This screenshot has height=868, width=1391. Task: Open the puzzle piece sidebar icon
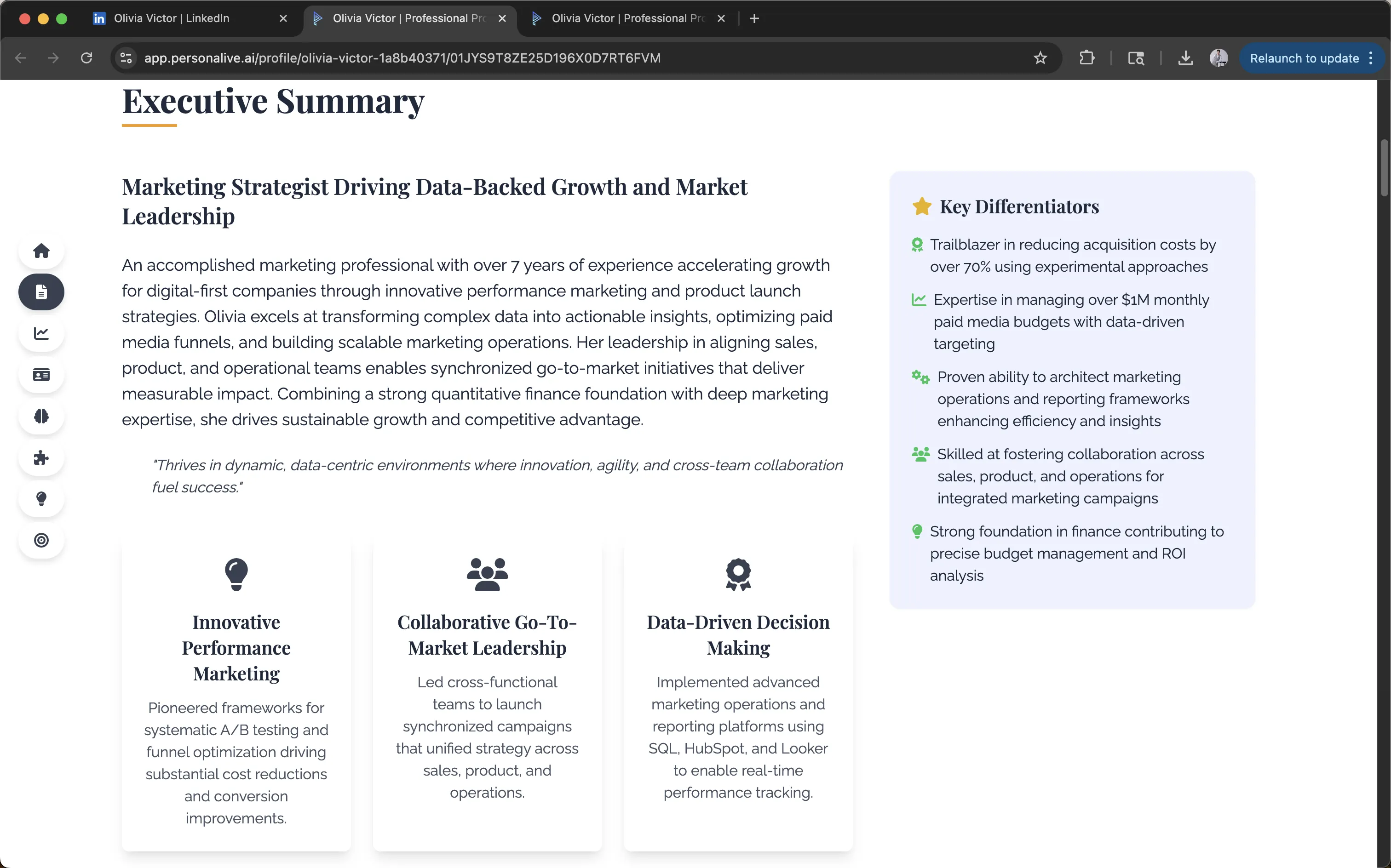[41, 457]
